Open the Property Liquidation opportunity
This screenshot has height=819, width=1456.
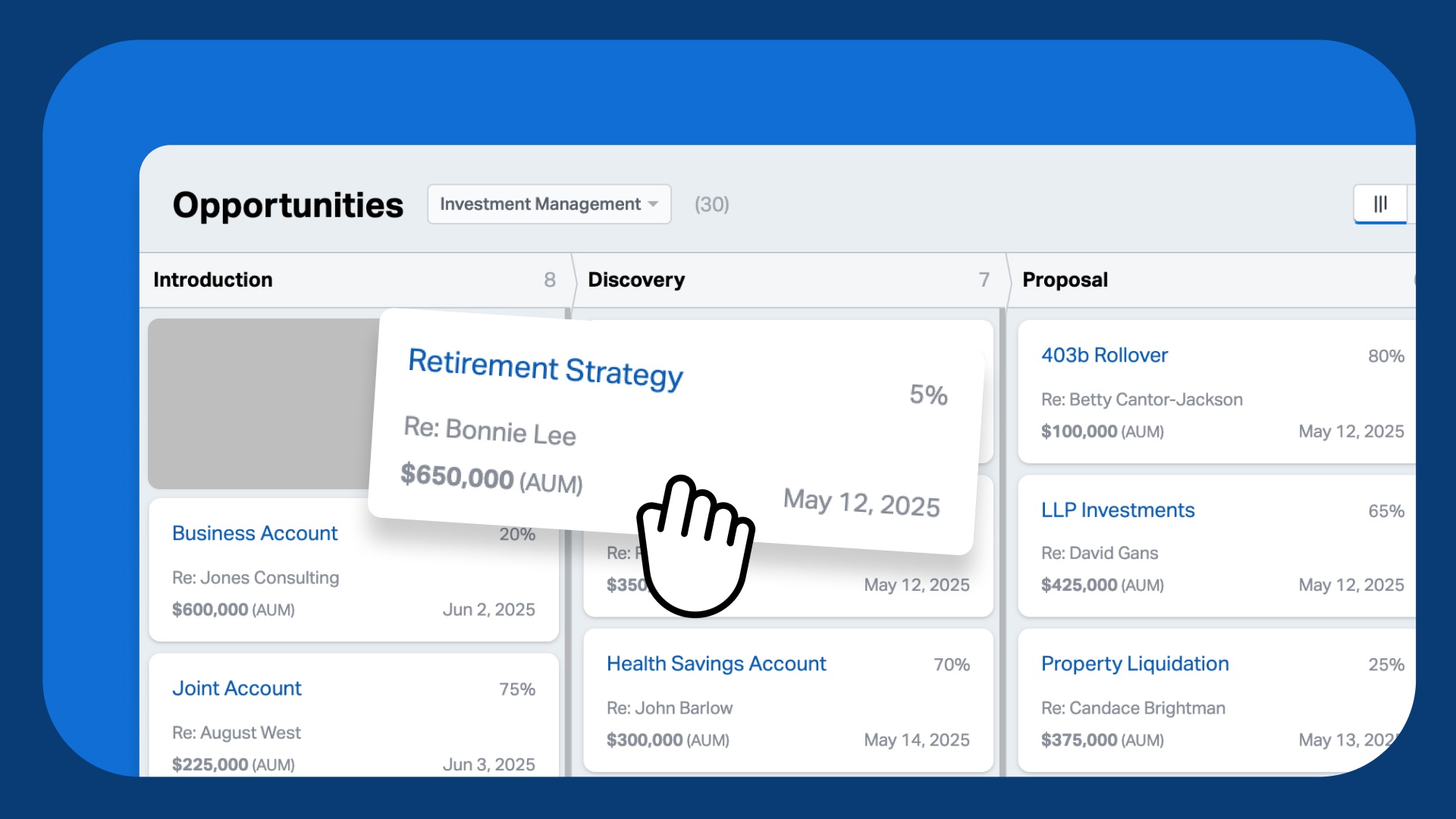(1134, 664)
